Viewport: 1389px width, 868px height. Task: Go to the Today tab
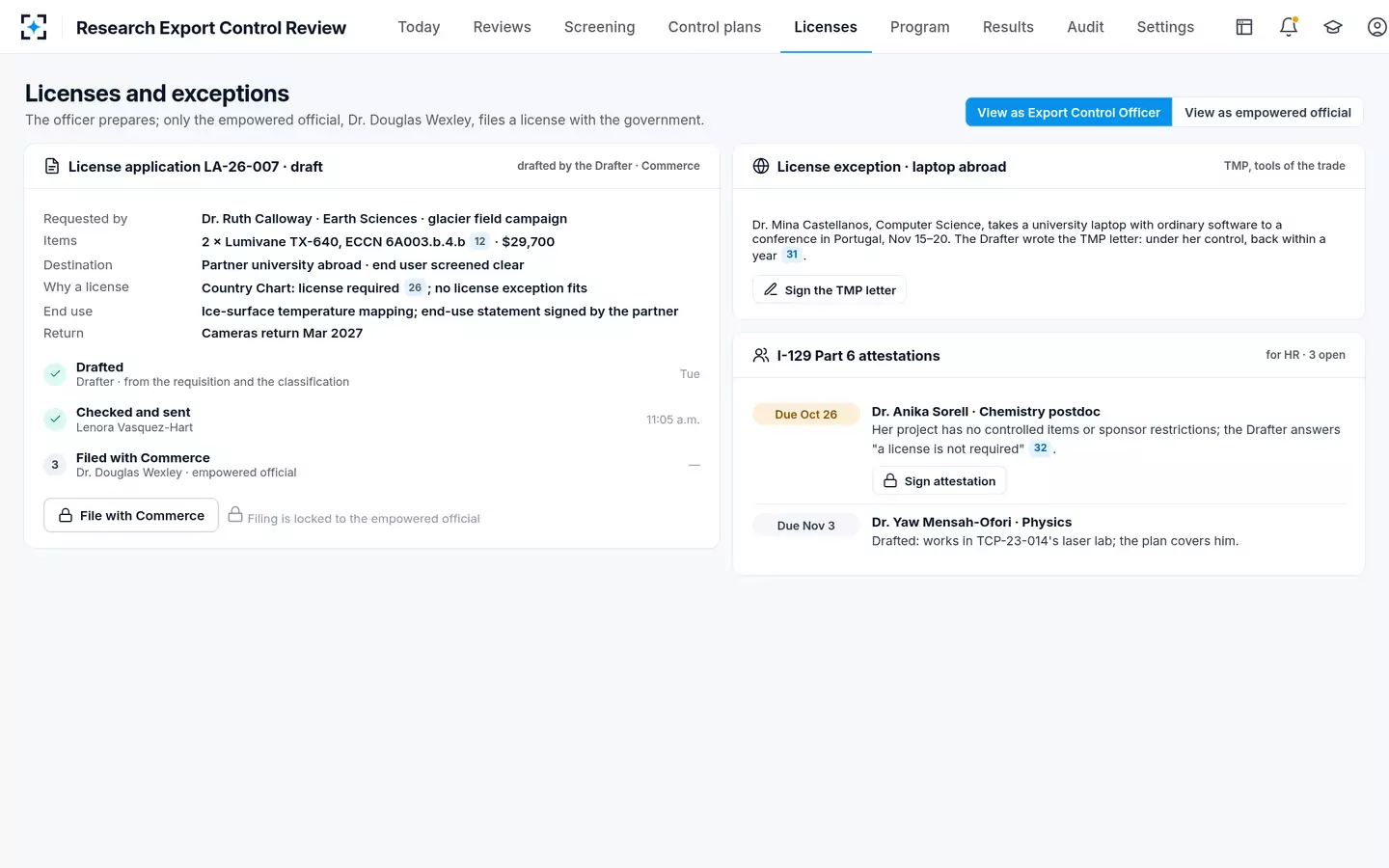[x=419, y=27]
